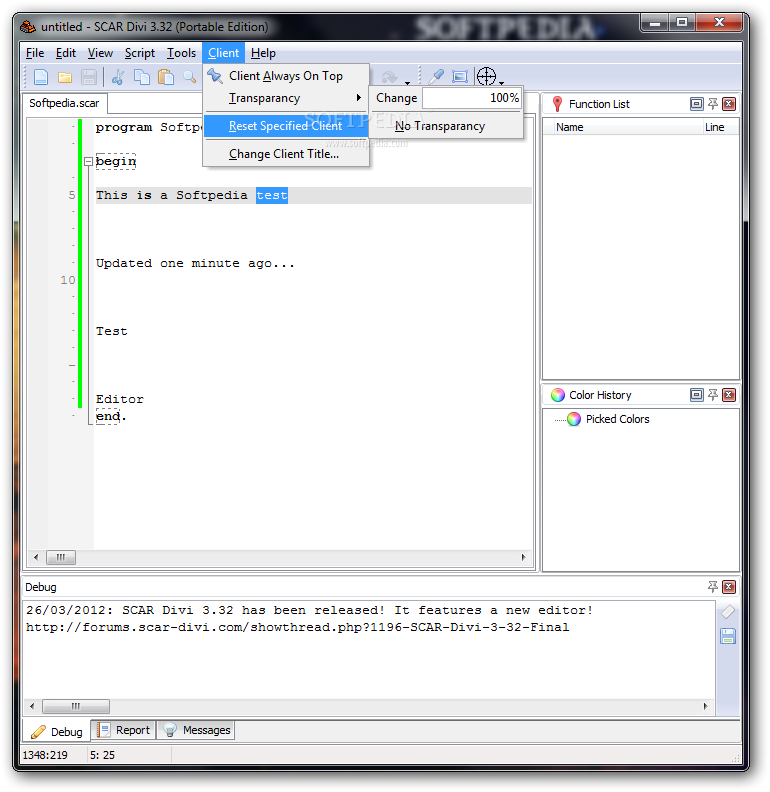Toggle Client Always On Top option
This screenshot has width=770, height=792.
285,76
